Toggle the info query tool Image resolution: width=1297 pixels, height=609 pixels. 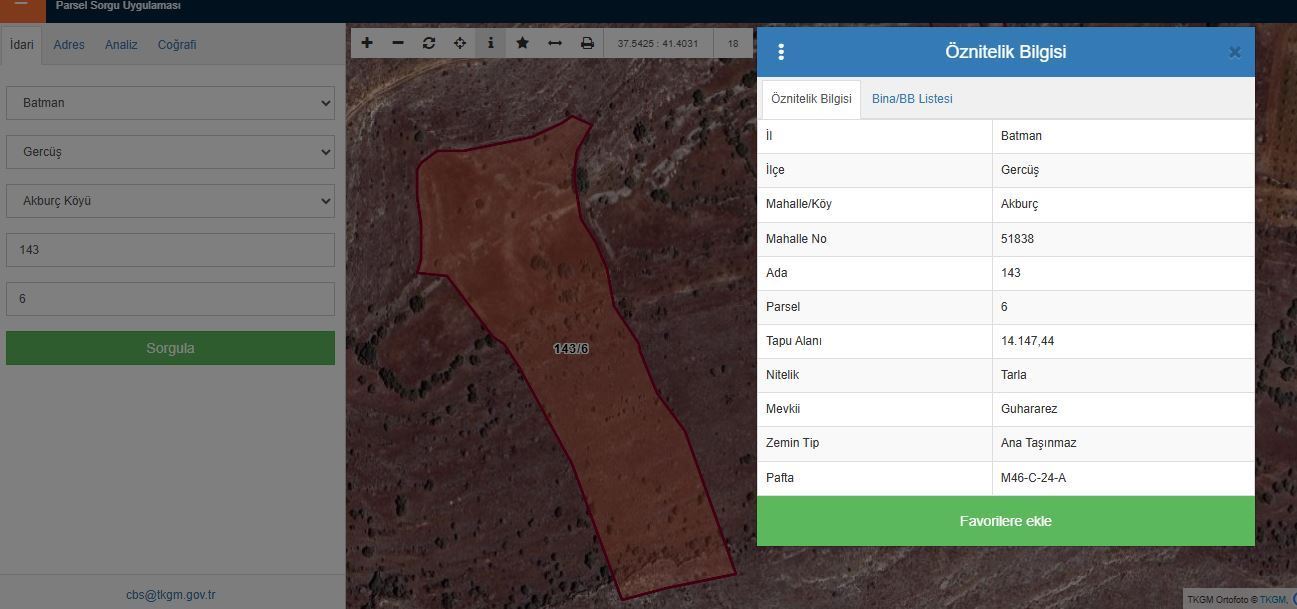point(490,43)
